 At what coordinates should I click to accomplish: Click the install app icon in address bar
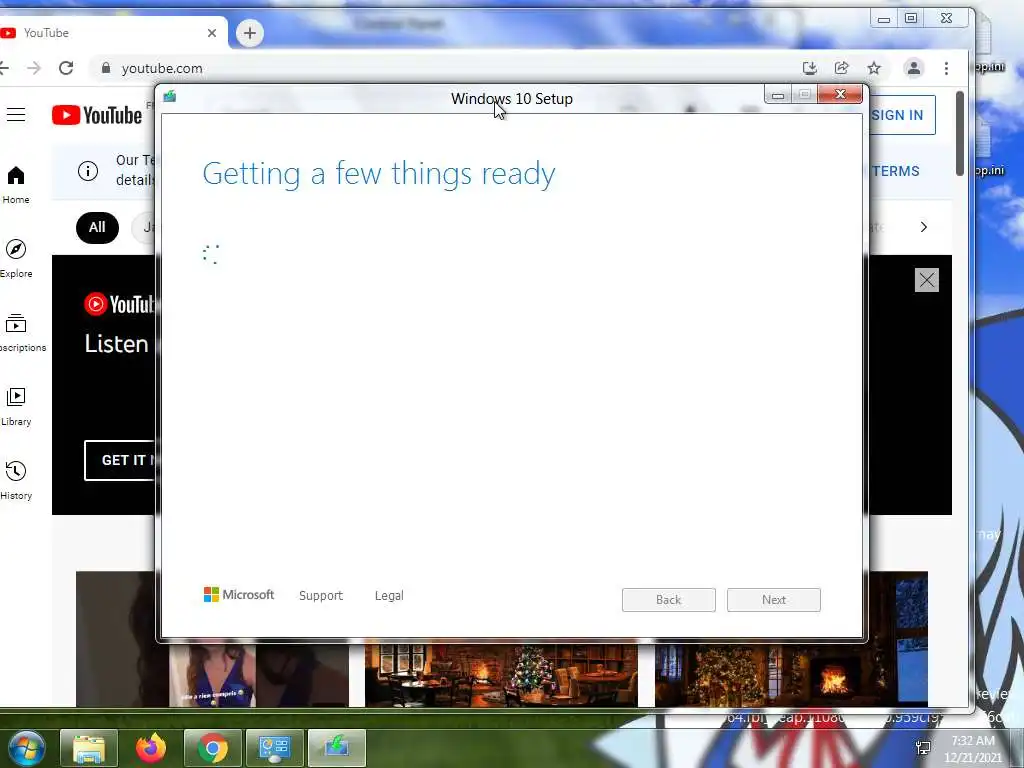[x=809, y=68]
